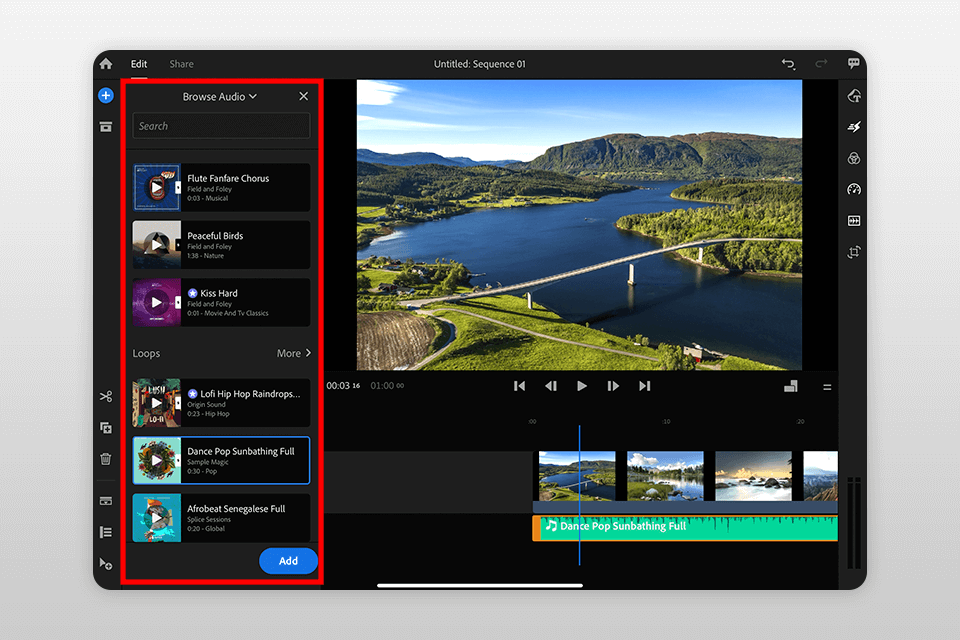Screen dimensions: 960x640
Task: Click the Untitled: Sequence 01 title
Action: 479,64
